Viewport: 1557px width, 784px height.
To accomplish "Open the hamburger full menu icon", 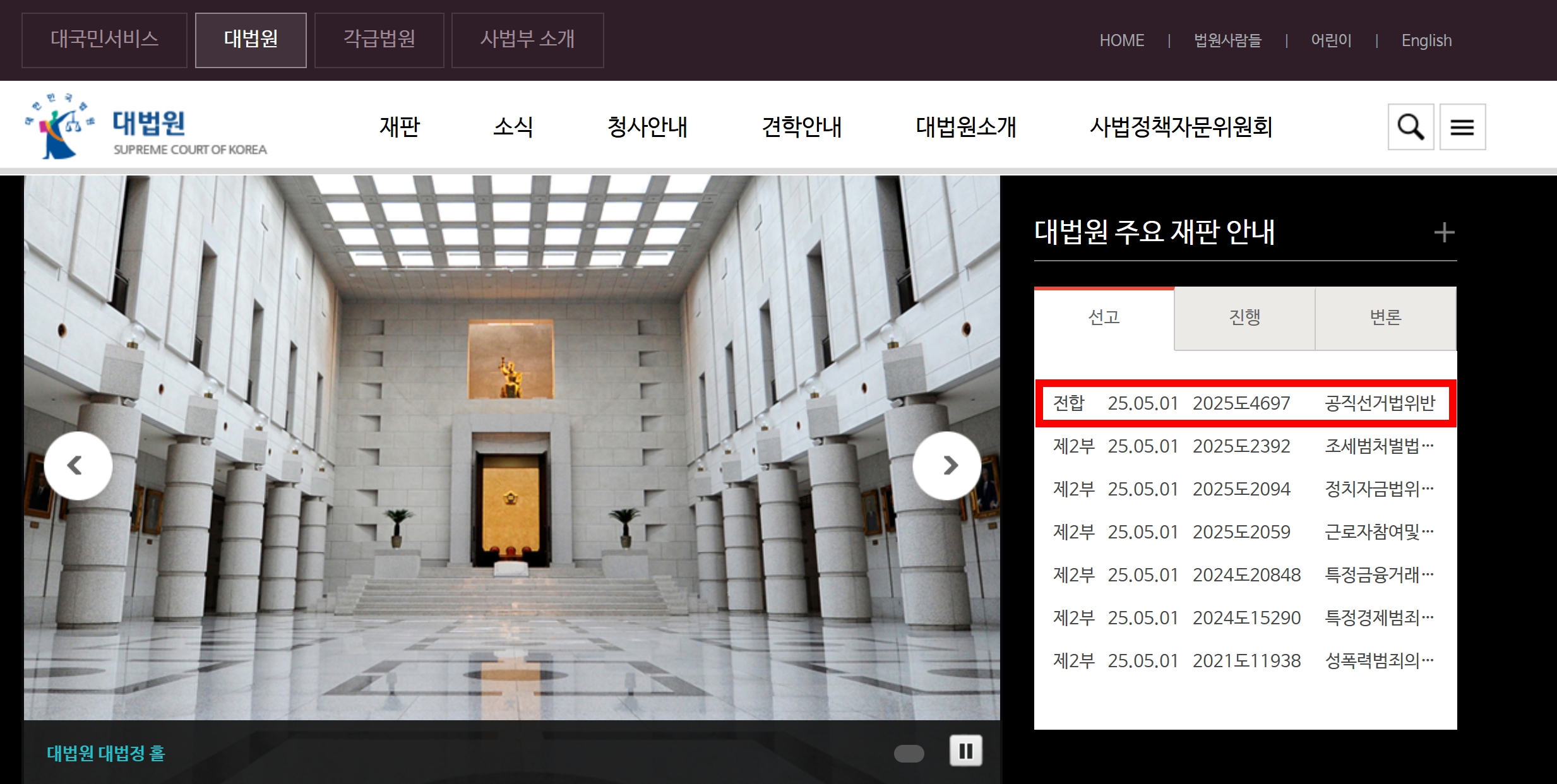I will [x=1462, y=127].
